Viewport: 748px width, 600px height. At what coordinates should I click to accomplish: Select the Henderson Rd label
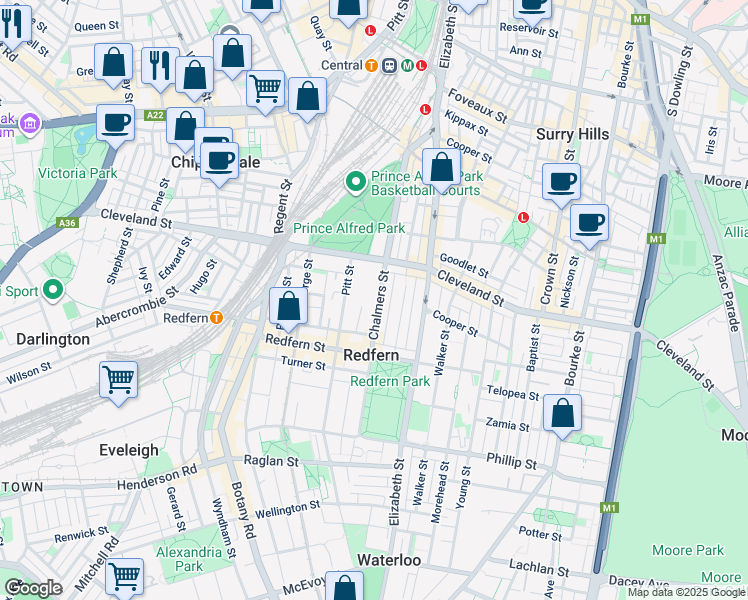(157, 477)
